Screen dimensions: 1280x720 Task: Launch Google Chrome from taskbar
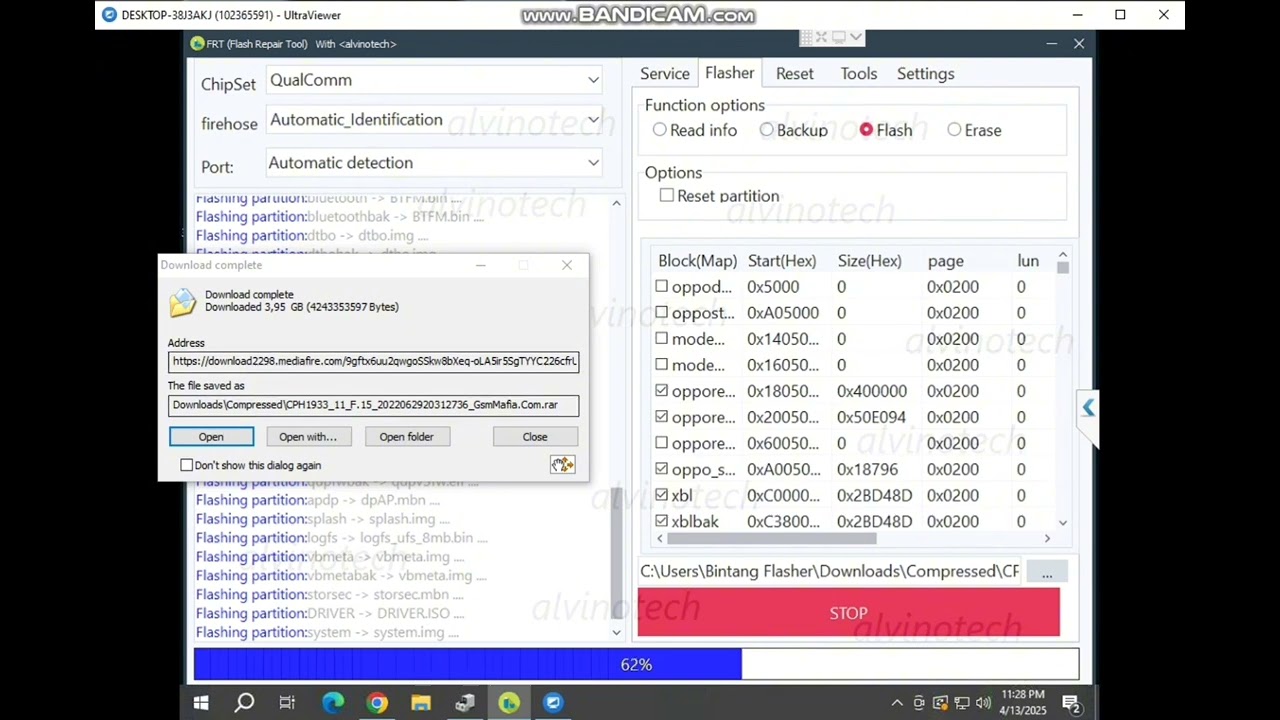point(376,703)
